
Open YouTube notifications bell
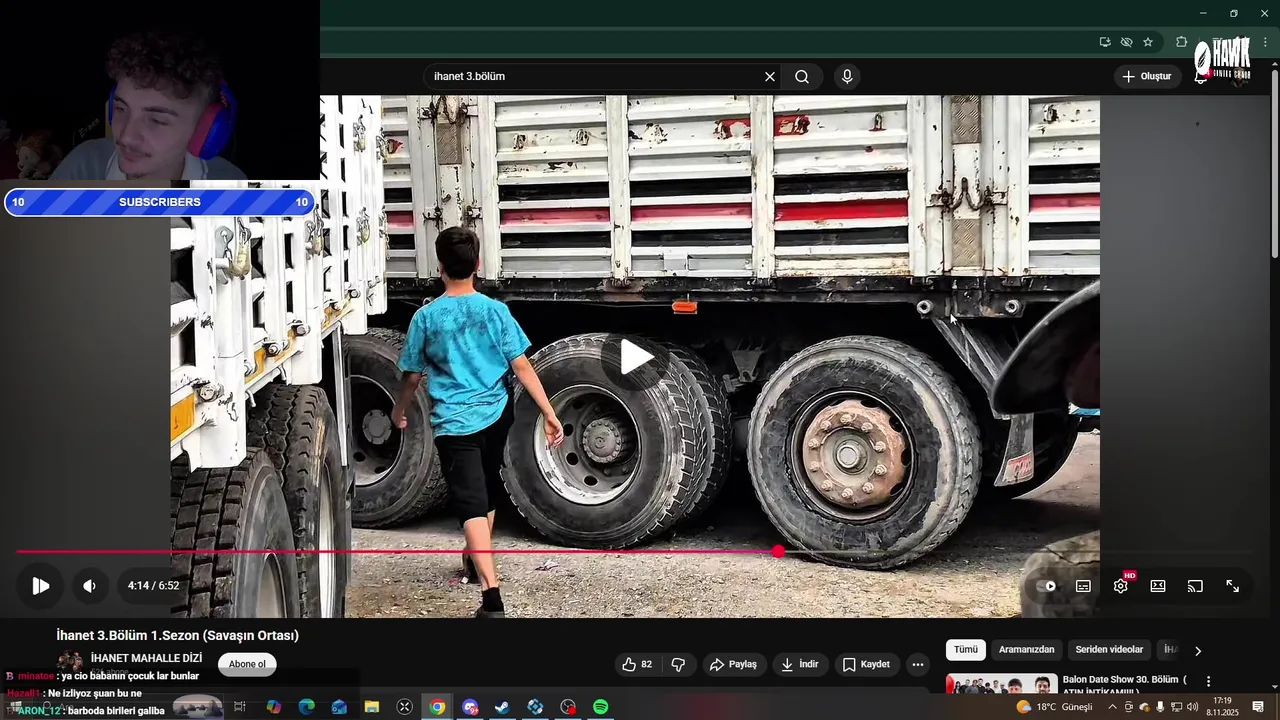click(x=1201, y=77)
